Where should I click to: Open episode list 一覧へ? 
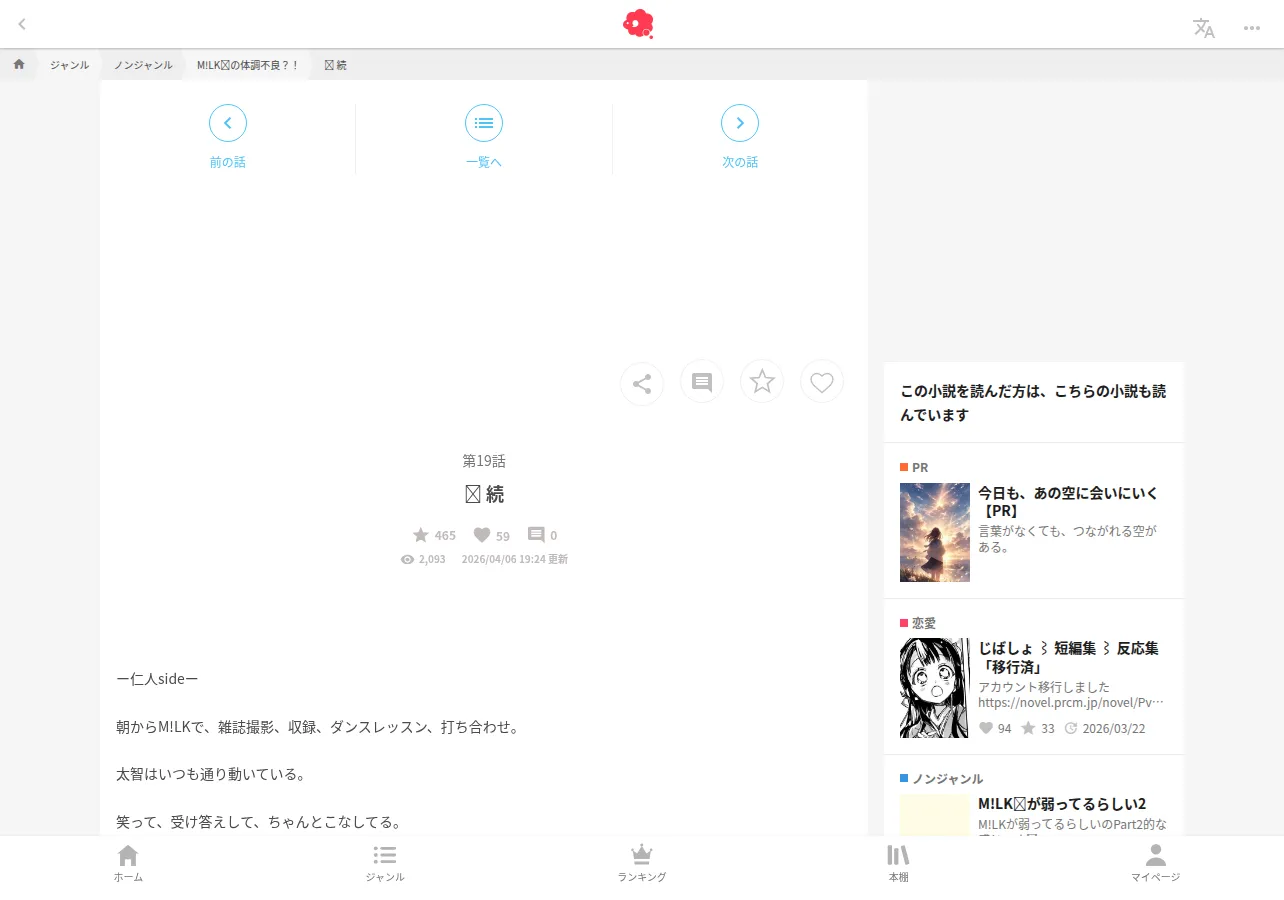pyautogui.click(x=484, y=137)
